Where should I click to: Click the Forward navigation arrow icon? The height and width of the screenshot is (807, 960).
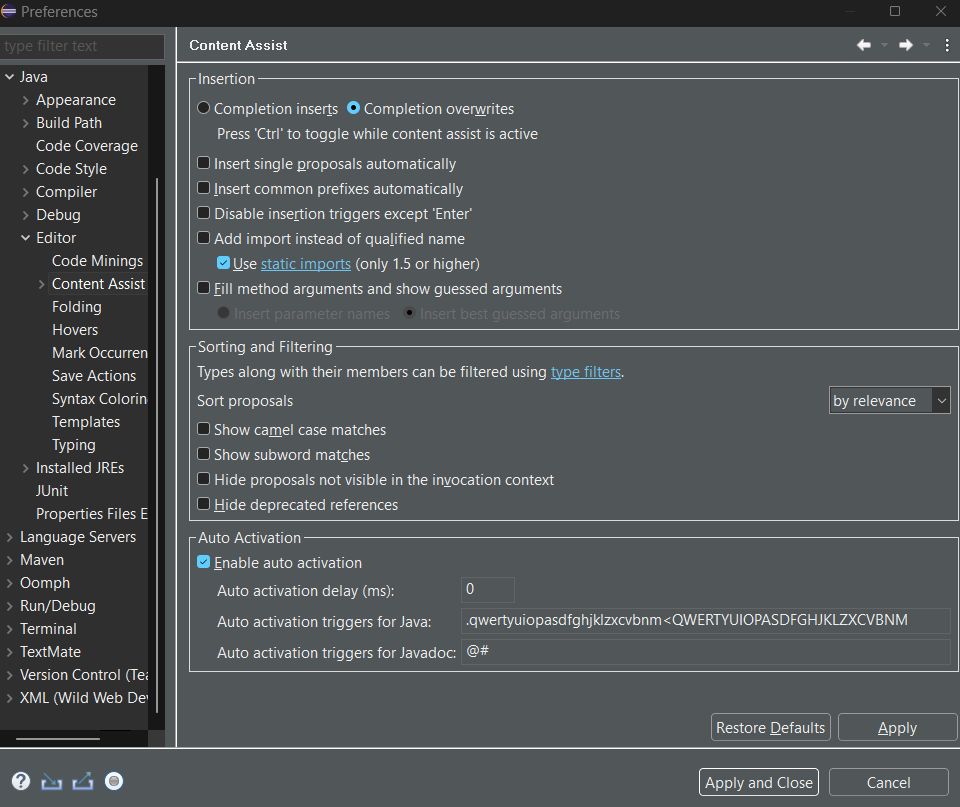pyautogui.click(x=906, y=45)
